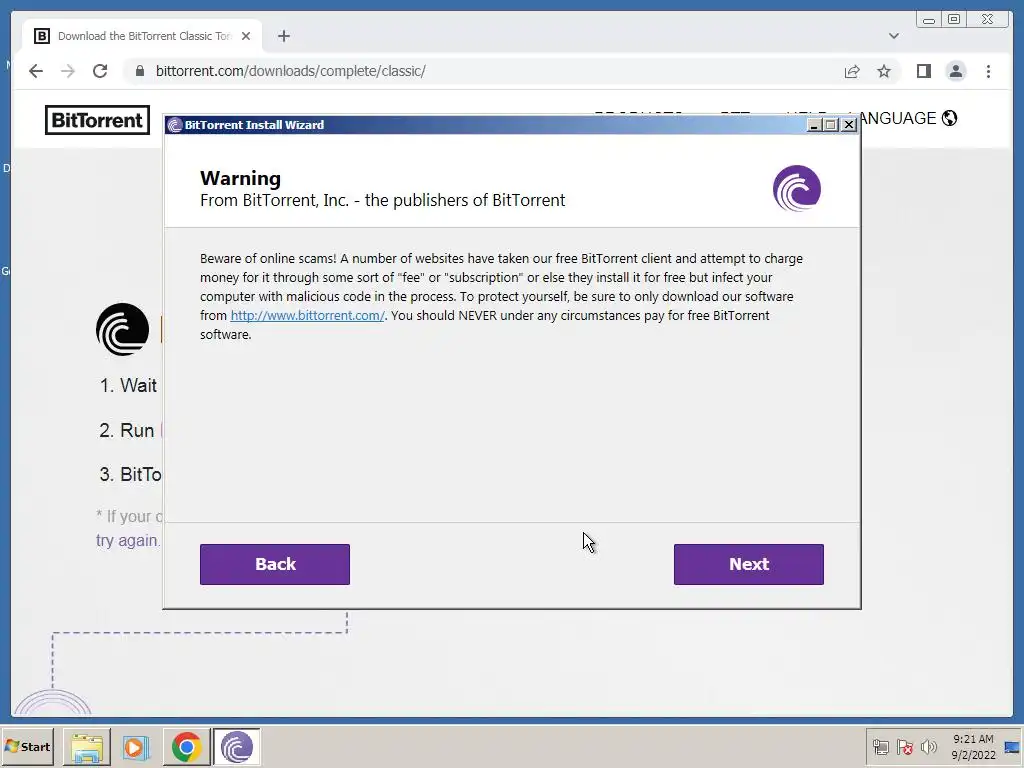
Task: Minimize the Chrome browser window
Action: (x=929, y=20)
